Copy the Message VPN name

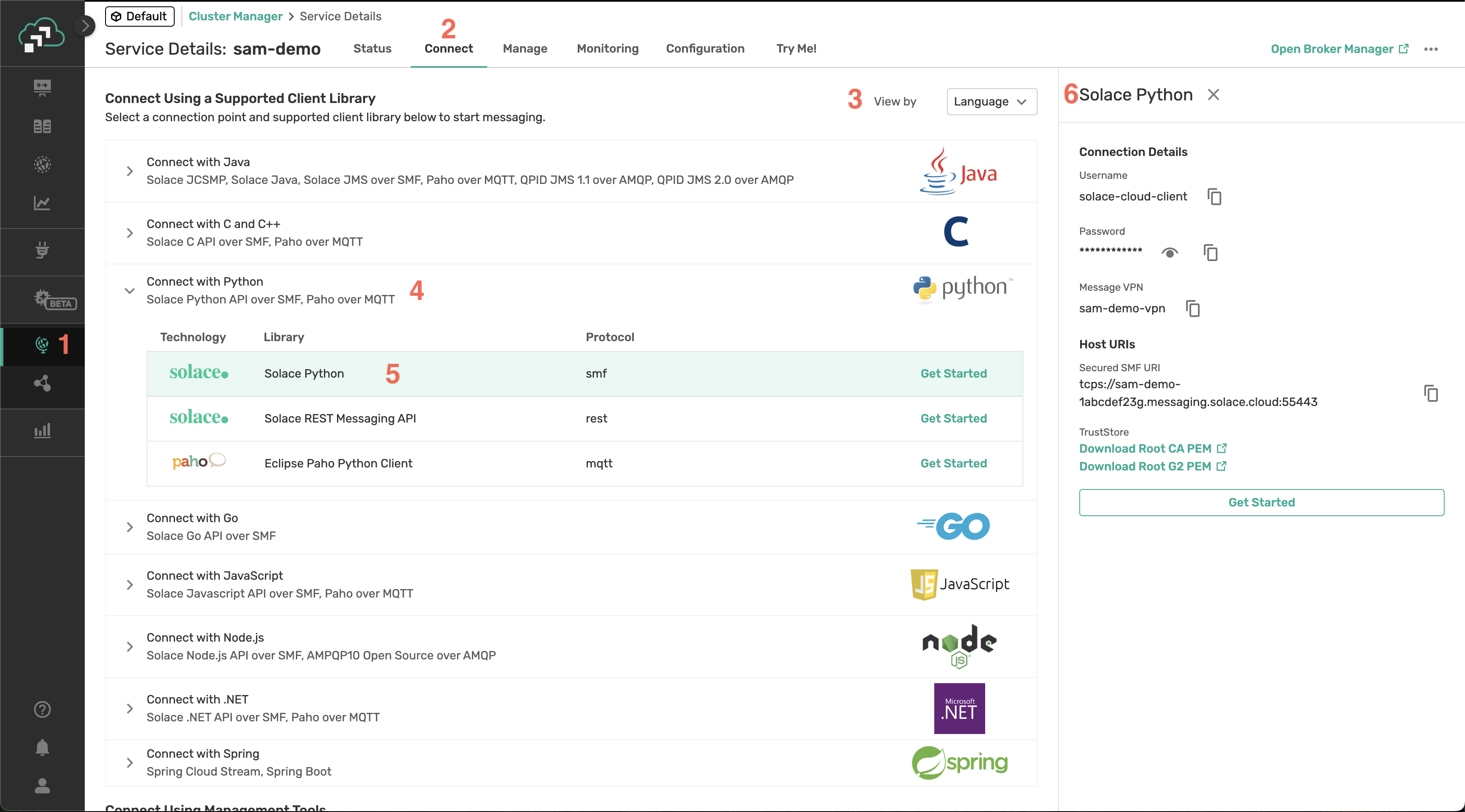tap(1192, 308)
